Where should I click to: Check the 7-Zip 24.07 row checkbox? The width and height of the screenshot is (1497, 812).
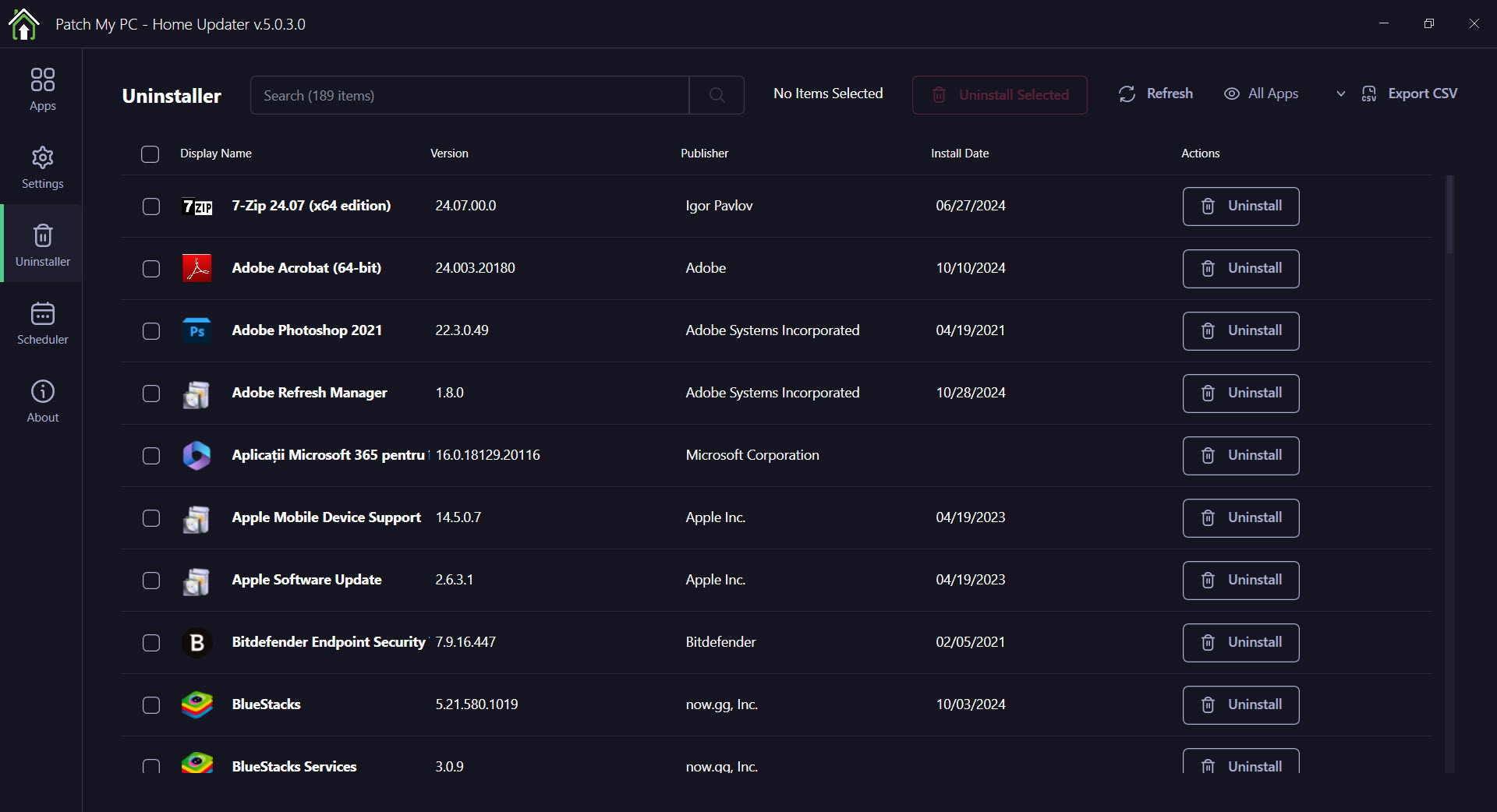pyautogui.click(x=151, y=206)
